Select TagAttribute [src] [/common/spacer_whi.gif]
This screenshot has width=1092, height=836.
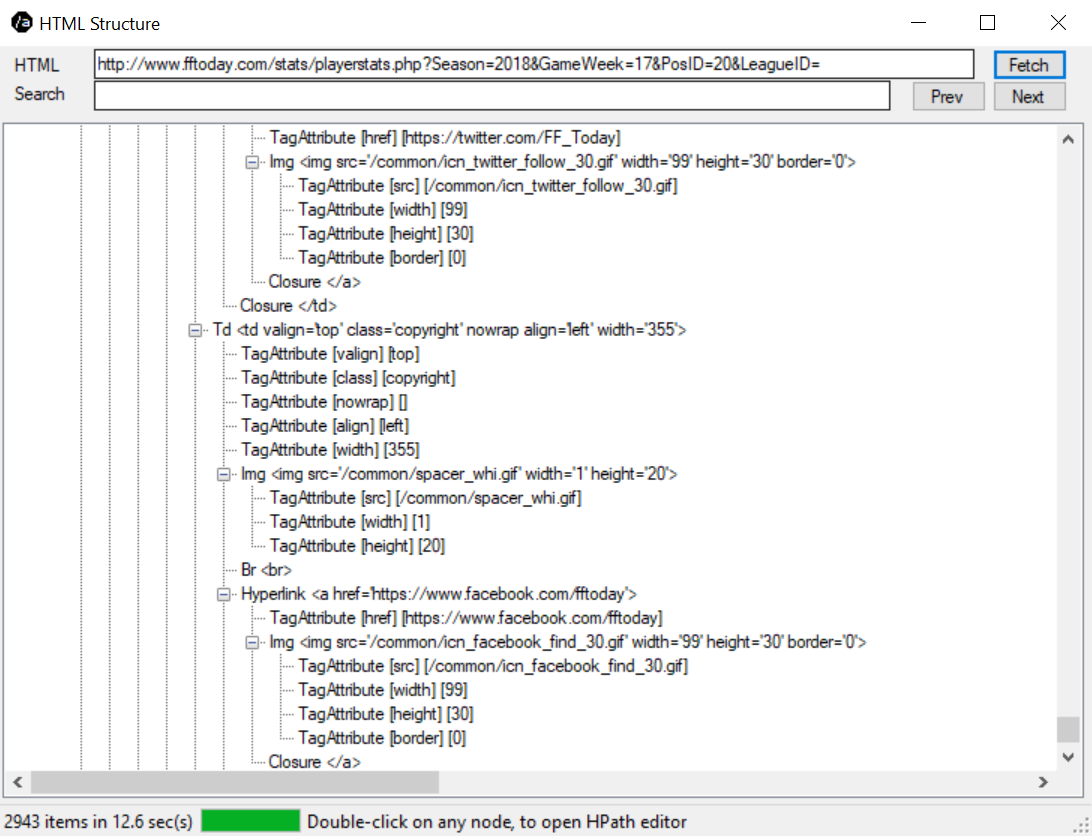tap(426, 498)
